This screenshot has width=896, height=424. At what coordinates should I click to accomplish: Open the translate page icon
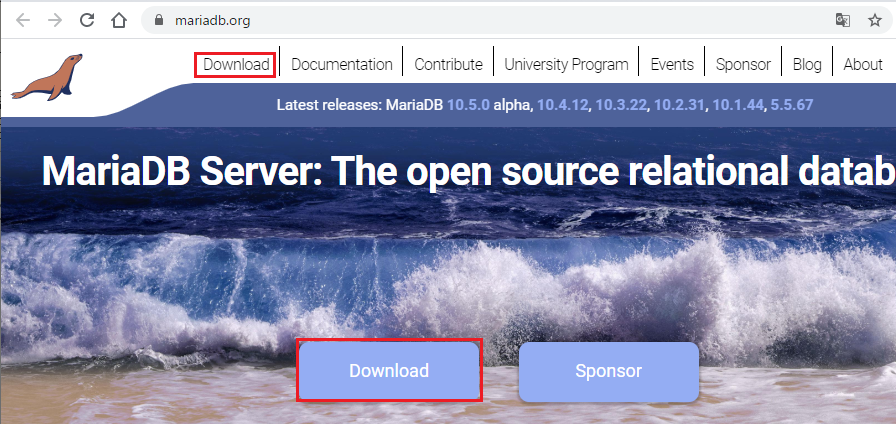tap(843, 20)
